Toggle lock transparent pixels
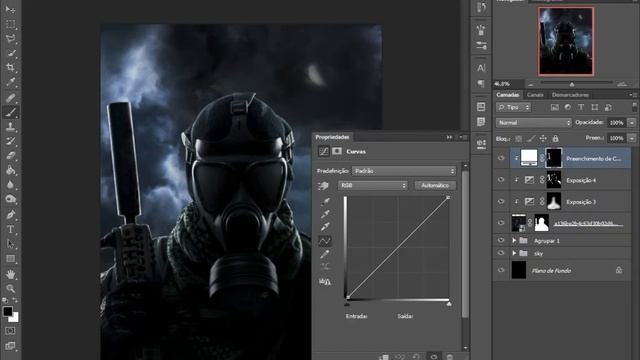This screenshot has width=640, height=360. tap(518, 139)
